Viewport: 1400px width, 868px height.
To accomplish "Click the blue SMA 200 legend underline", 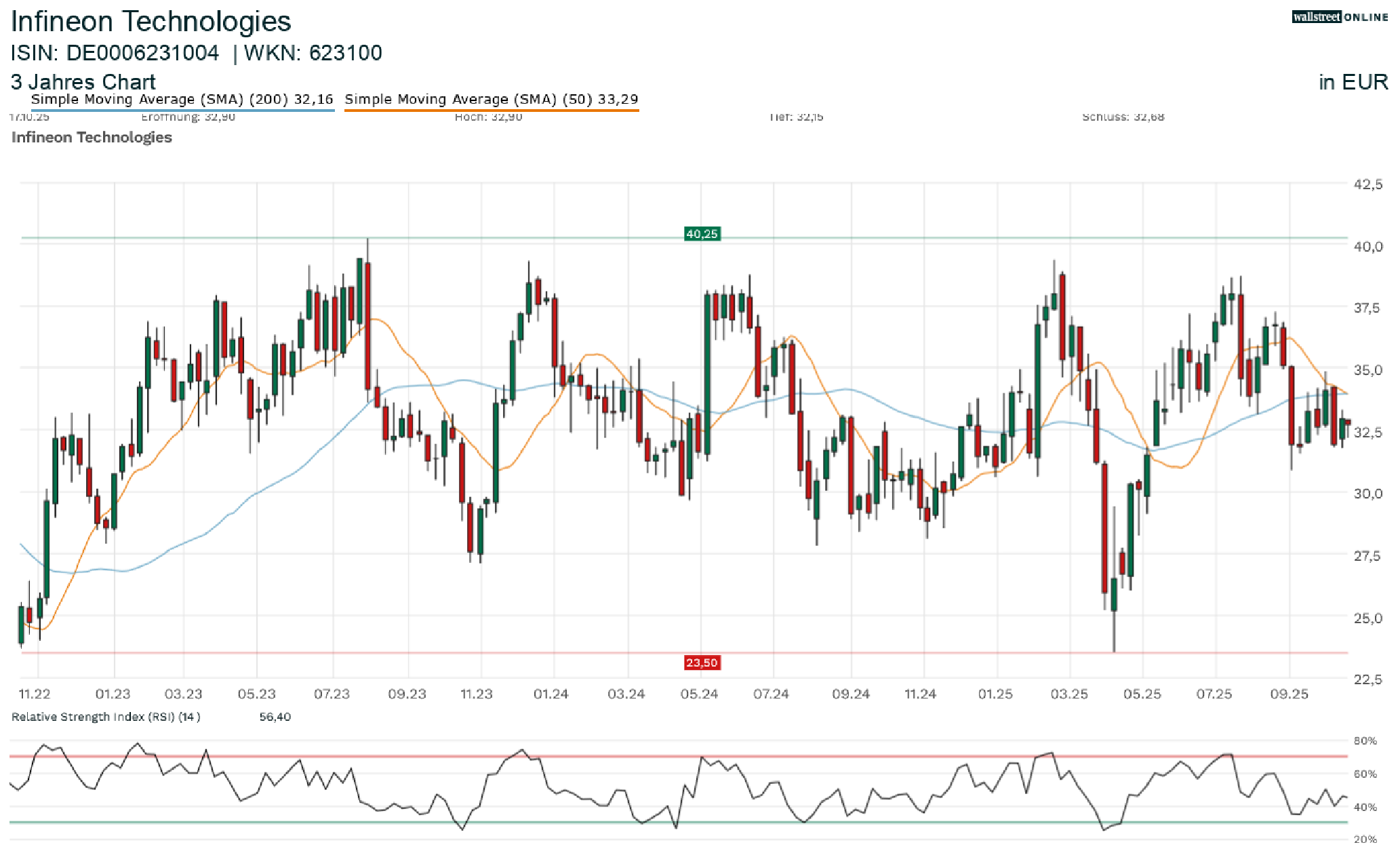I will (x=182, y=110).
